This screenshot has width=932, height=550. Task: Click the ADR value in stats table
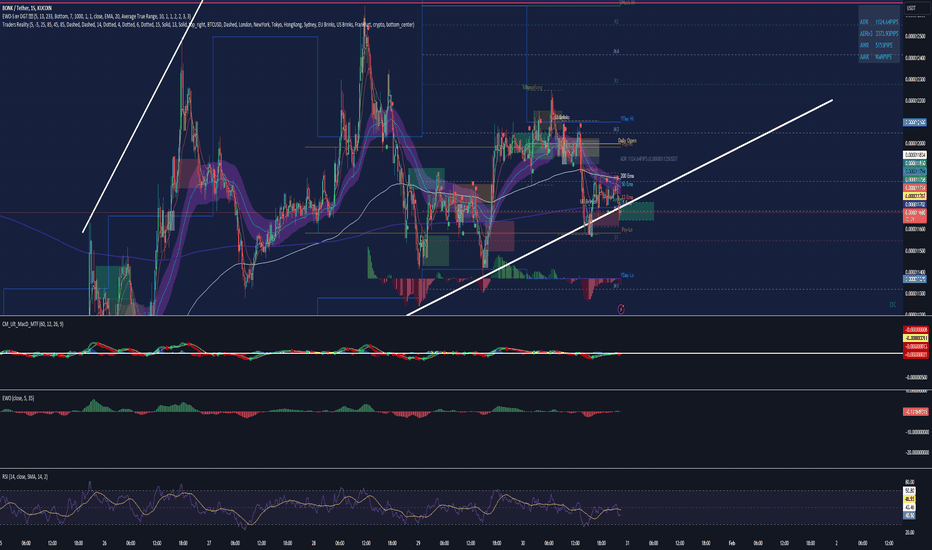point(887,22)
